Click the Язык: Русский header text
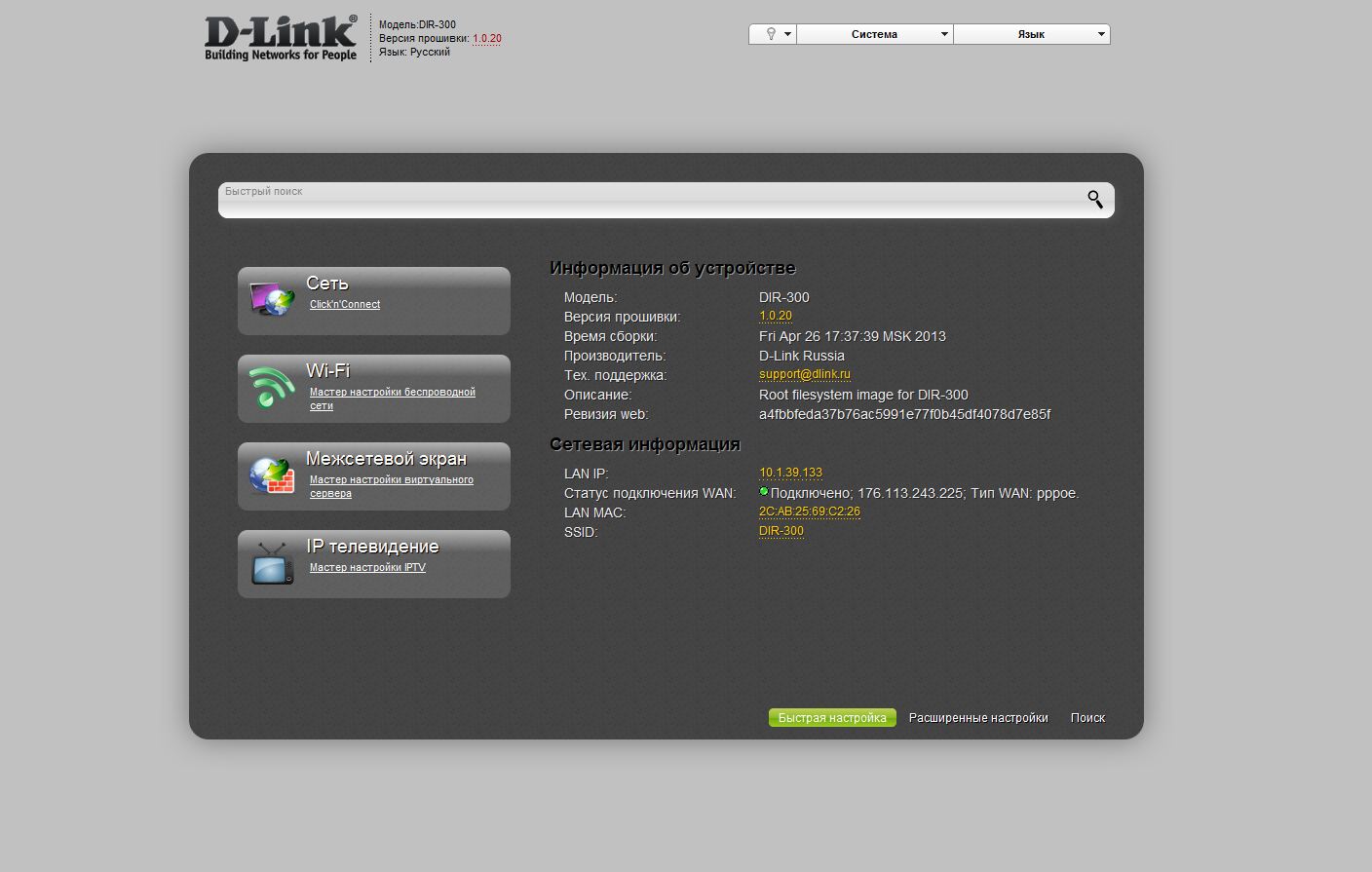The height and width of the screenshot is (872, 1372). click(414, 53)
